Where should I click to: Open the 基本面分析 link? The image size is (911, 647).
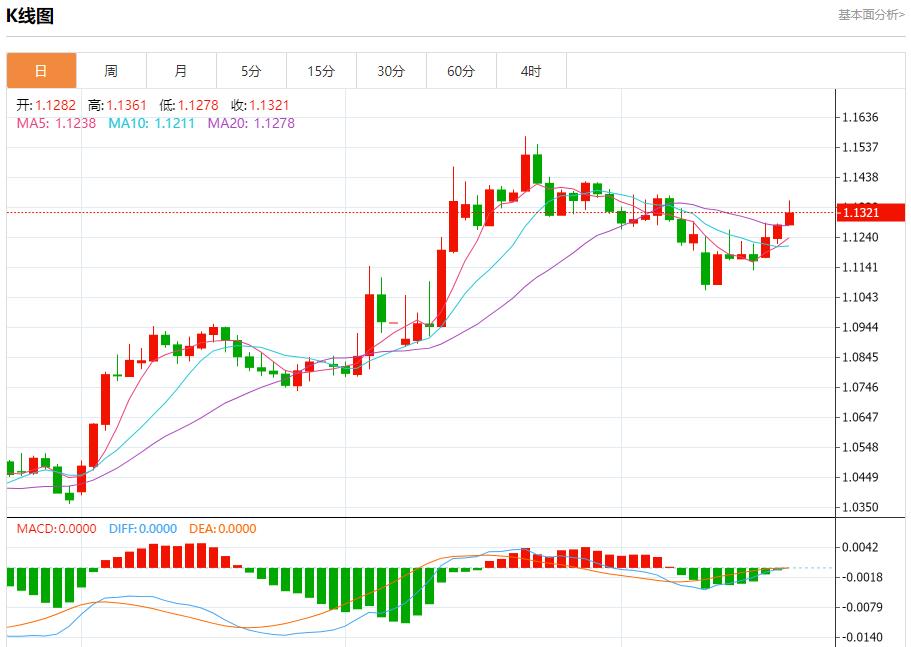coord(870,15)
